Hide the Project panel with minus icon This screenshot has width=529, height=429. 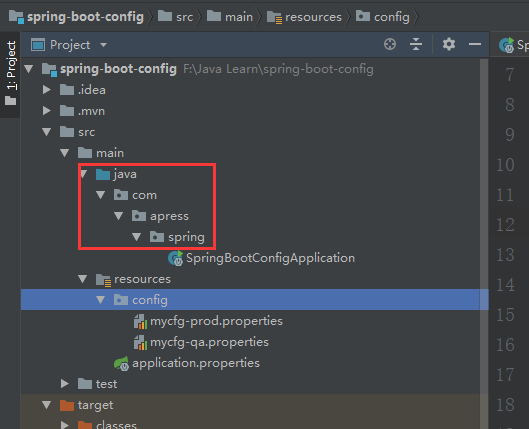coord(475,45)
